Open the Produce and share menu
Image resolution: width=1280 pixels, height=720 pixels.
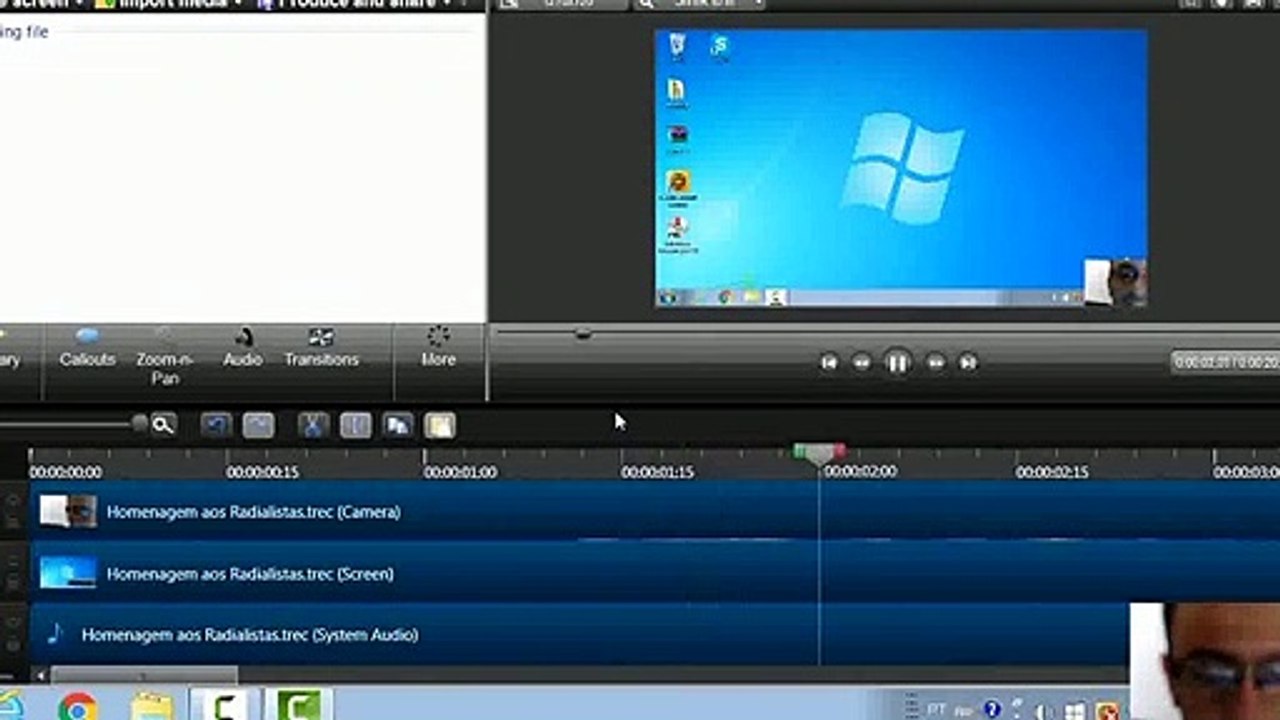(352, 4)
